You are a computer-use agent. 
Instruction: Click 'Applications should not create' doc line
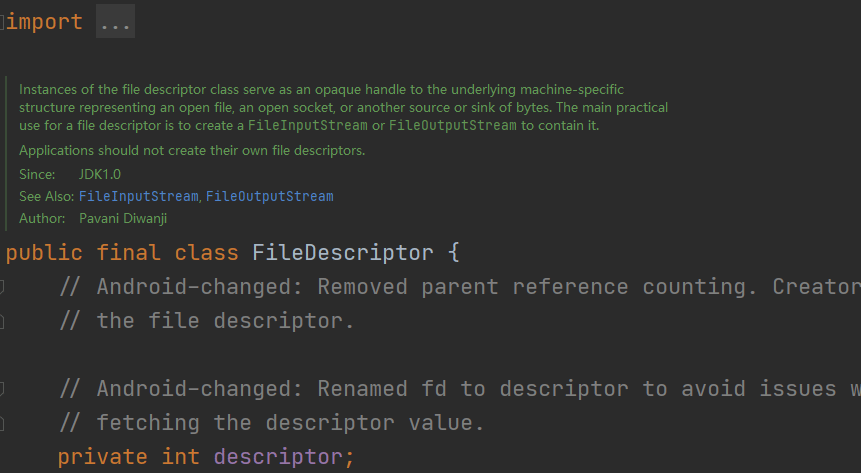coord(192,151)
